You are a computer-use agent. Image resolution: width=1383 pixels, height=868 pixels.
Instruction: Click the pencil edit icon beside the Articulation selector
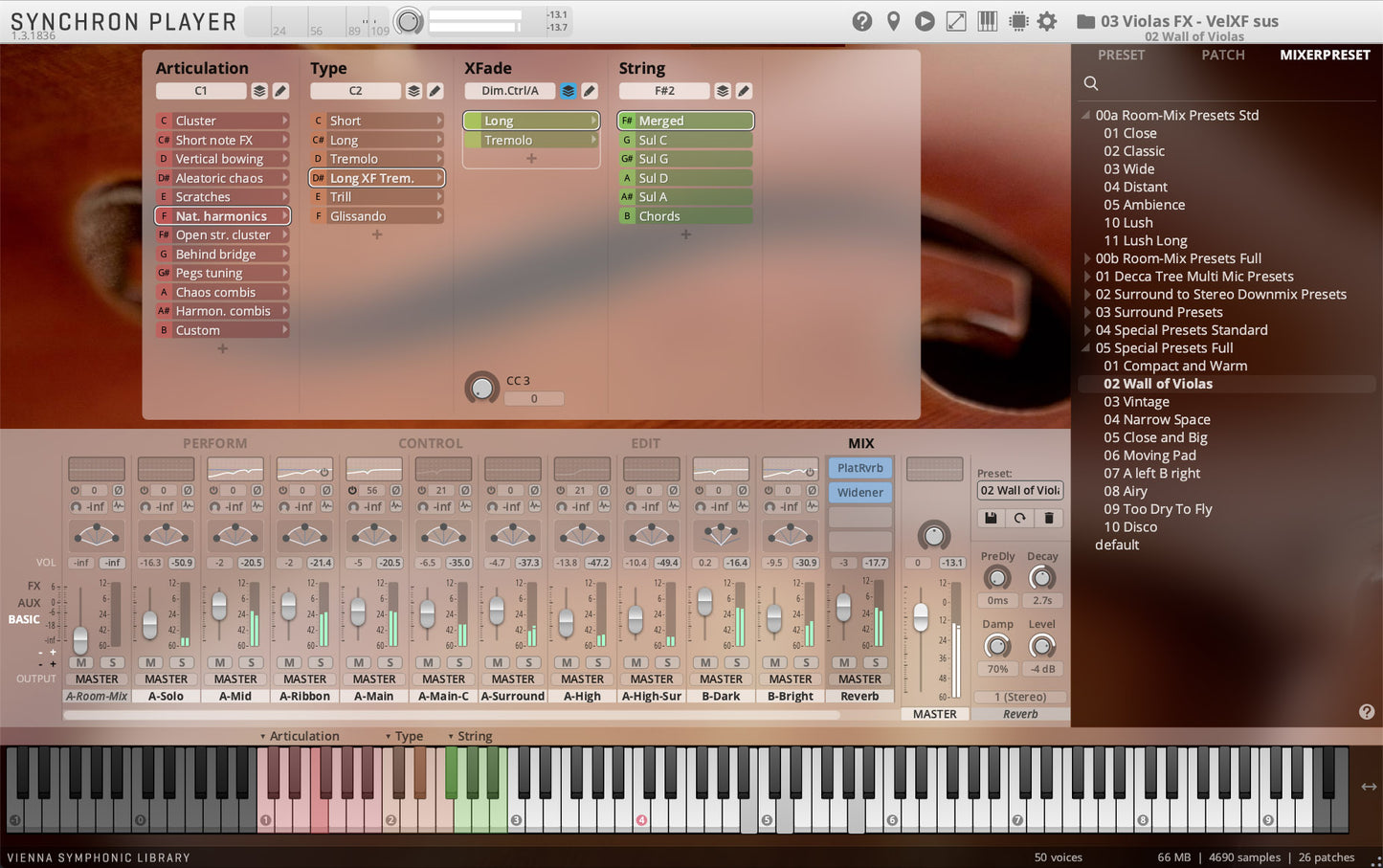pyautogui.click(x=279, y=90)
